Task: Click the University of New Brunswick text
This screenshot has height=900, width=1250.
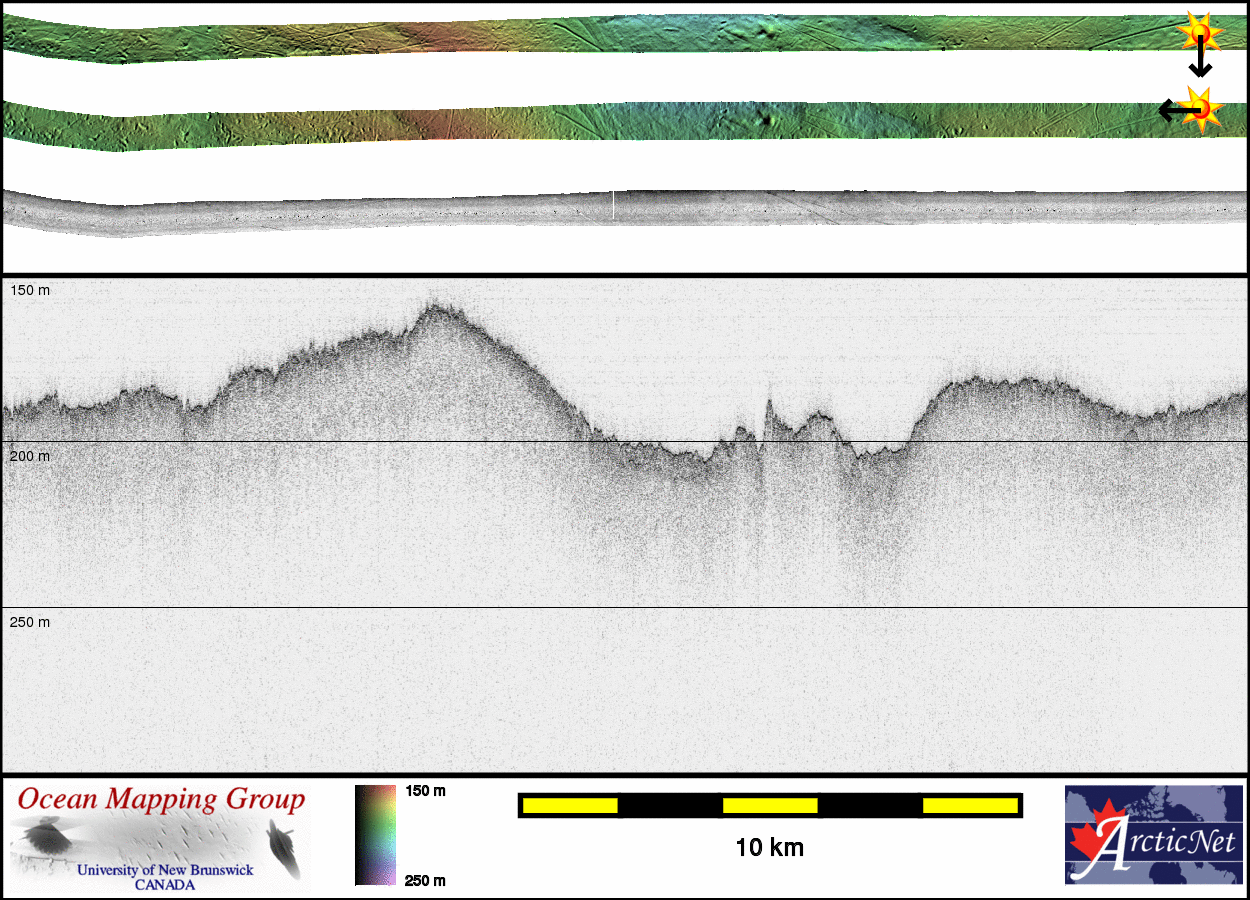Action: [x=165, y=870]
